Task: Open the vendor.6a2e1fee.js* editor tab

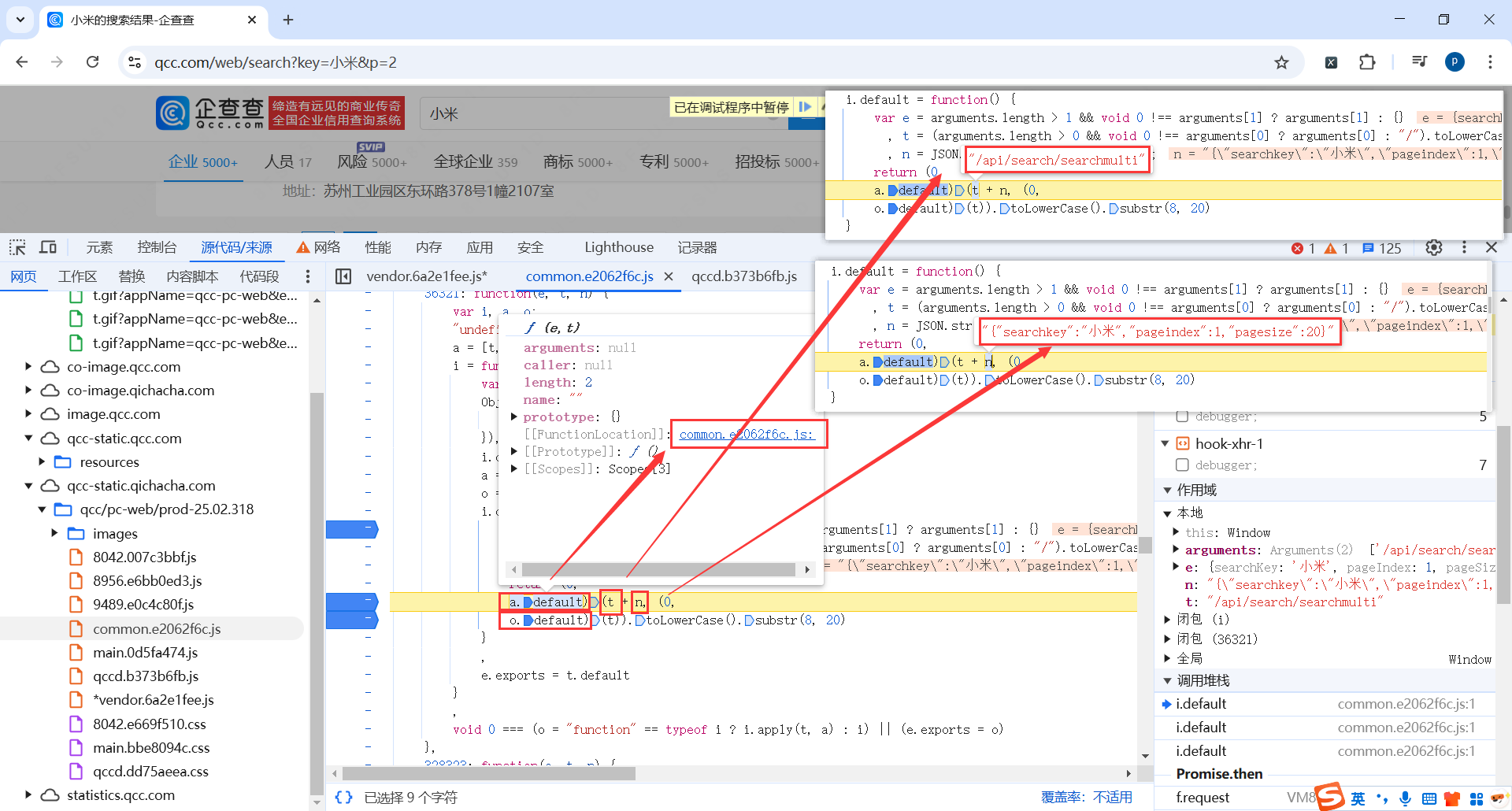Action: click(427, 276)
